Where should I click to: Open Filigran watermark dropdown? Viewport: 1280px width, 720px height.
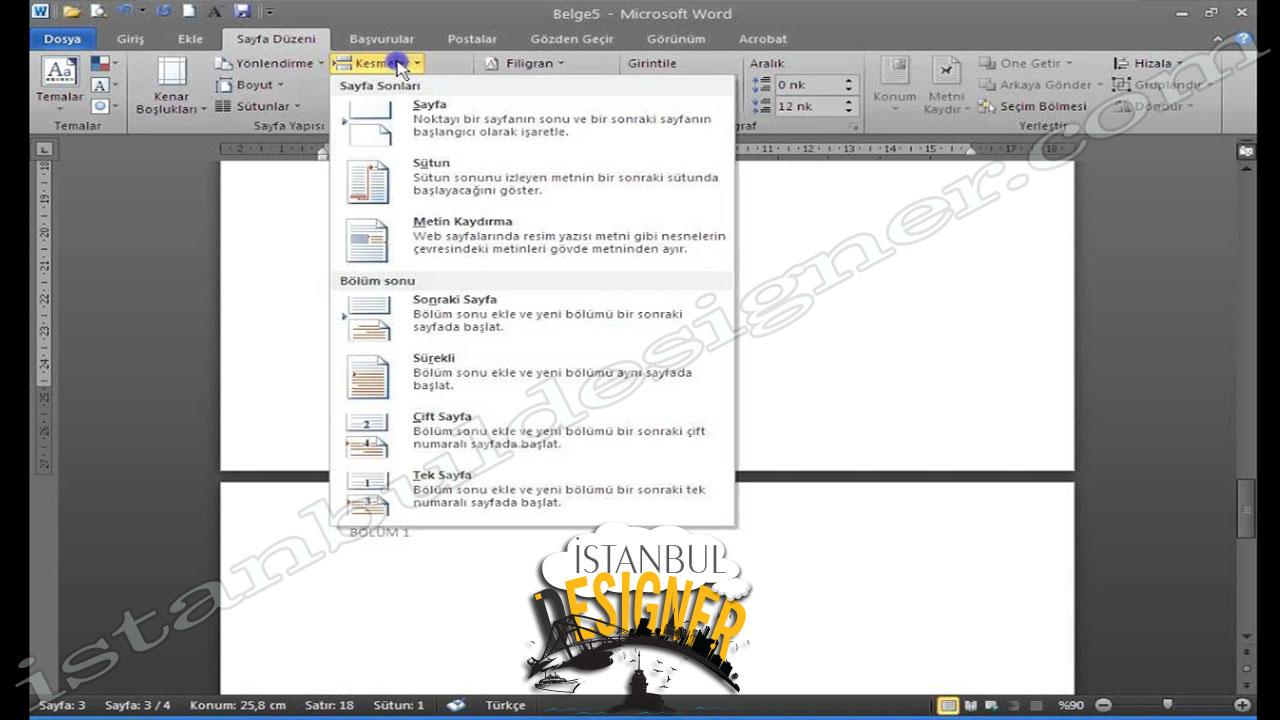[525, 63]
